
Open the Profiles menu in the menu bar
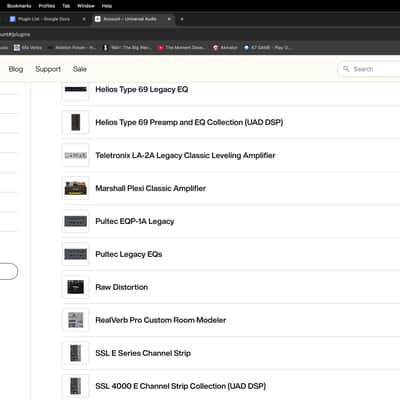point(47,6)
